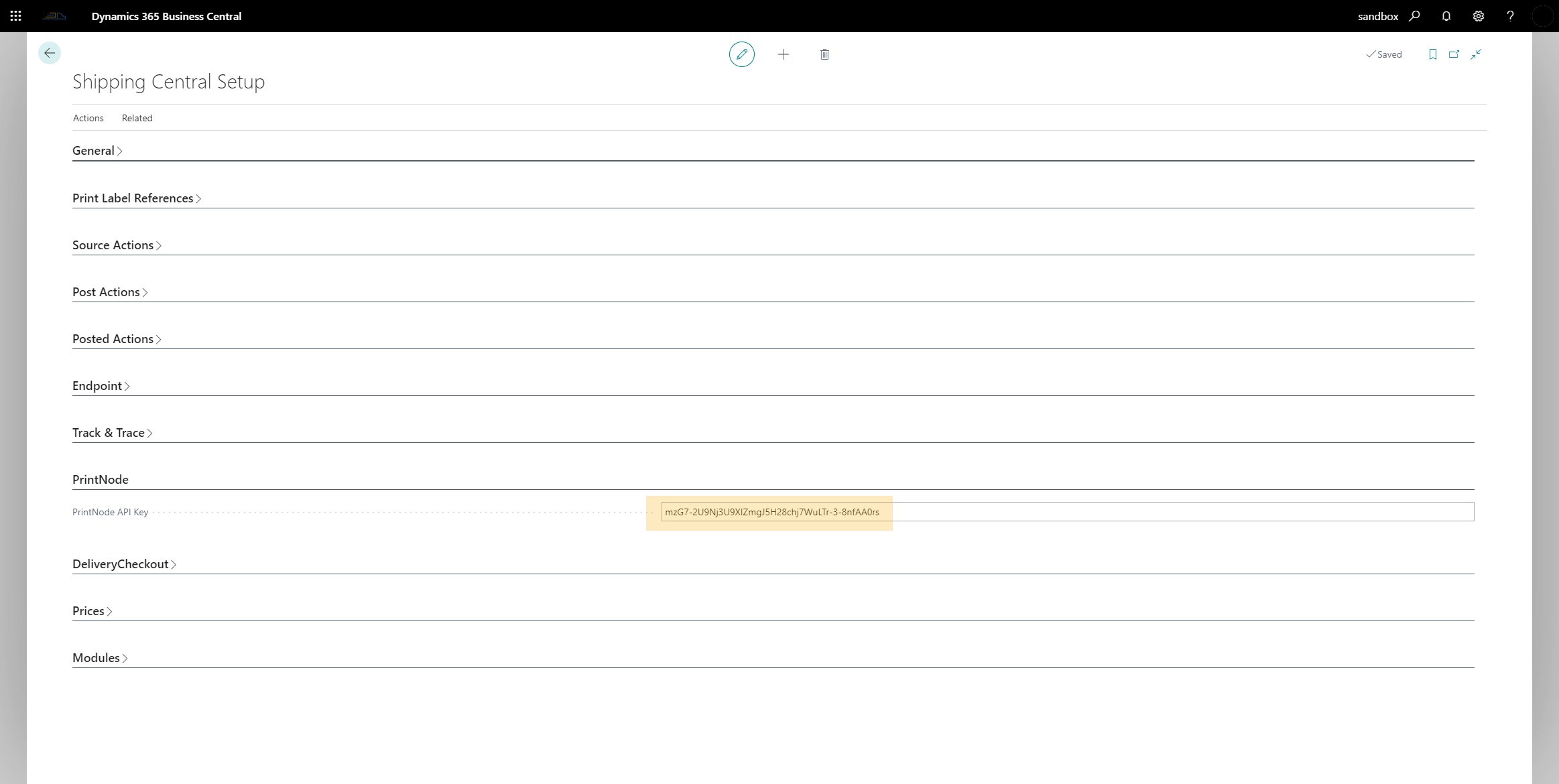Click the PrintNode API Key field
Screen dimensions: 1559x784
coord(1066,512)
